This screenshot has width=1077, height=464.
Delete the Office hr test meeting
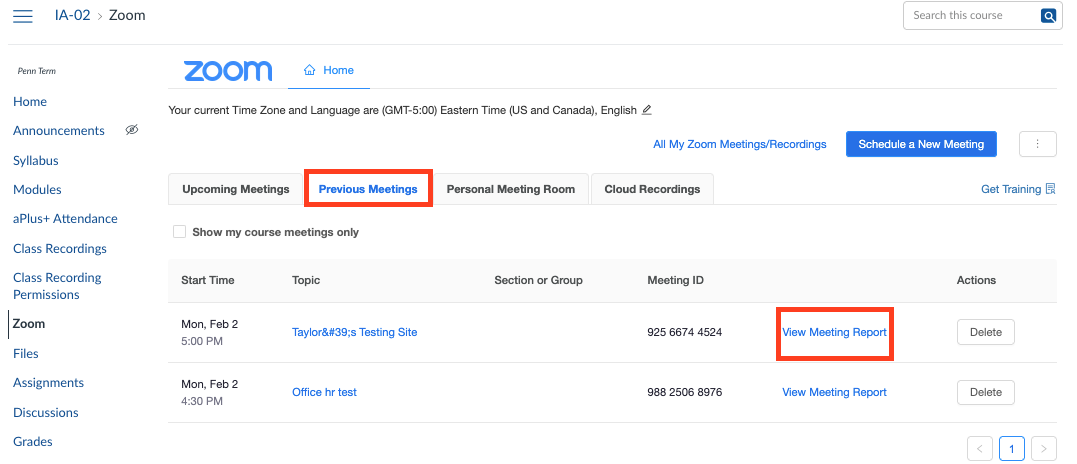tap(986, 392)
